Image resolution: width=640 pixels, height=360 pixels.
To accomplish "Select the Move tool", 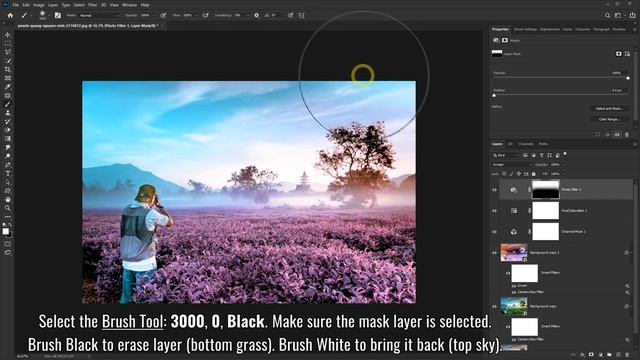I will tap(7, 35).
